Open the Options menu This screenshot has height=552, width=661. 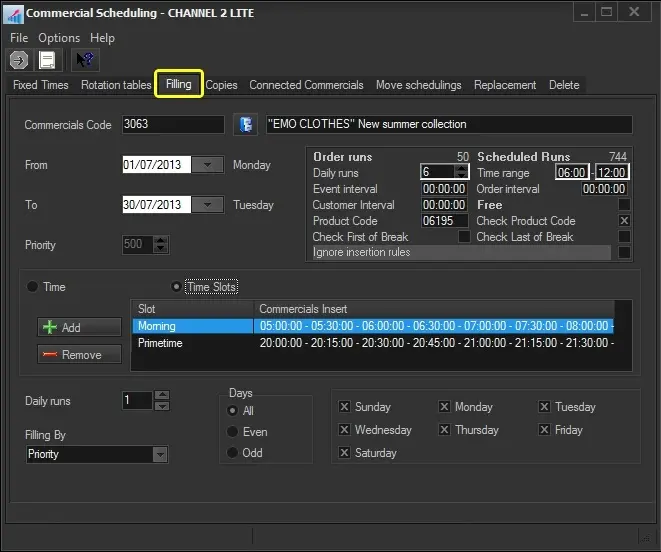pyautogui.click(x=59, y=38)
